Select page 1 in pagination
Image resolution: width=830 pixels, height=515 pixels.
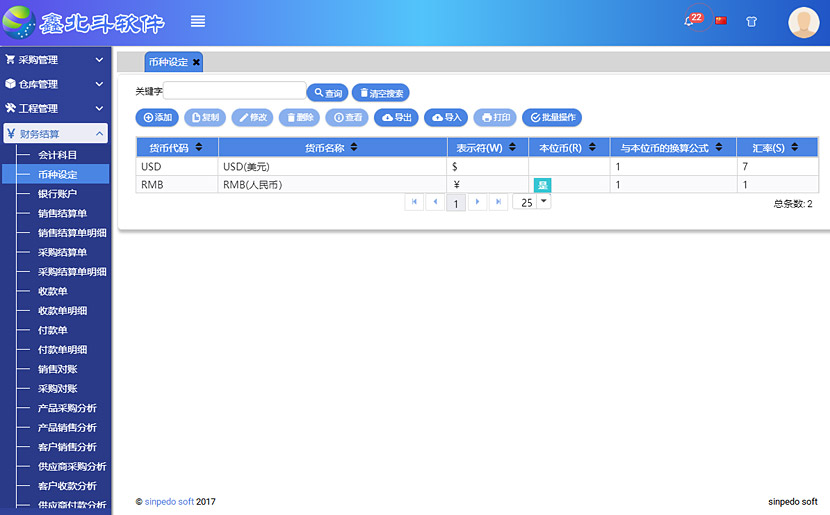click(456, 203)
